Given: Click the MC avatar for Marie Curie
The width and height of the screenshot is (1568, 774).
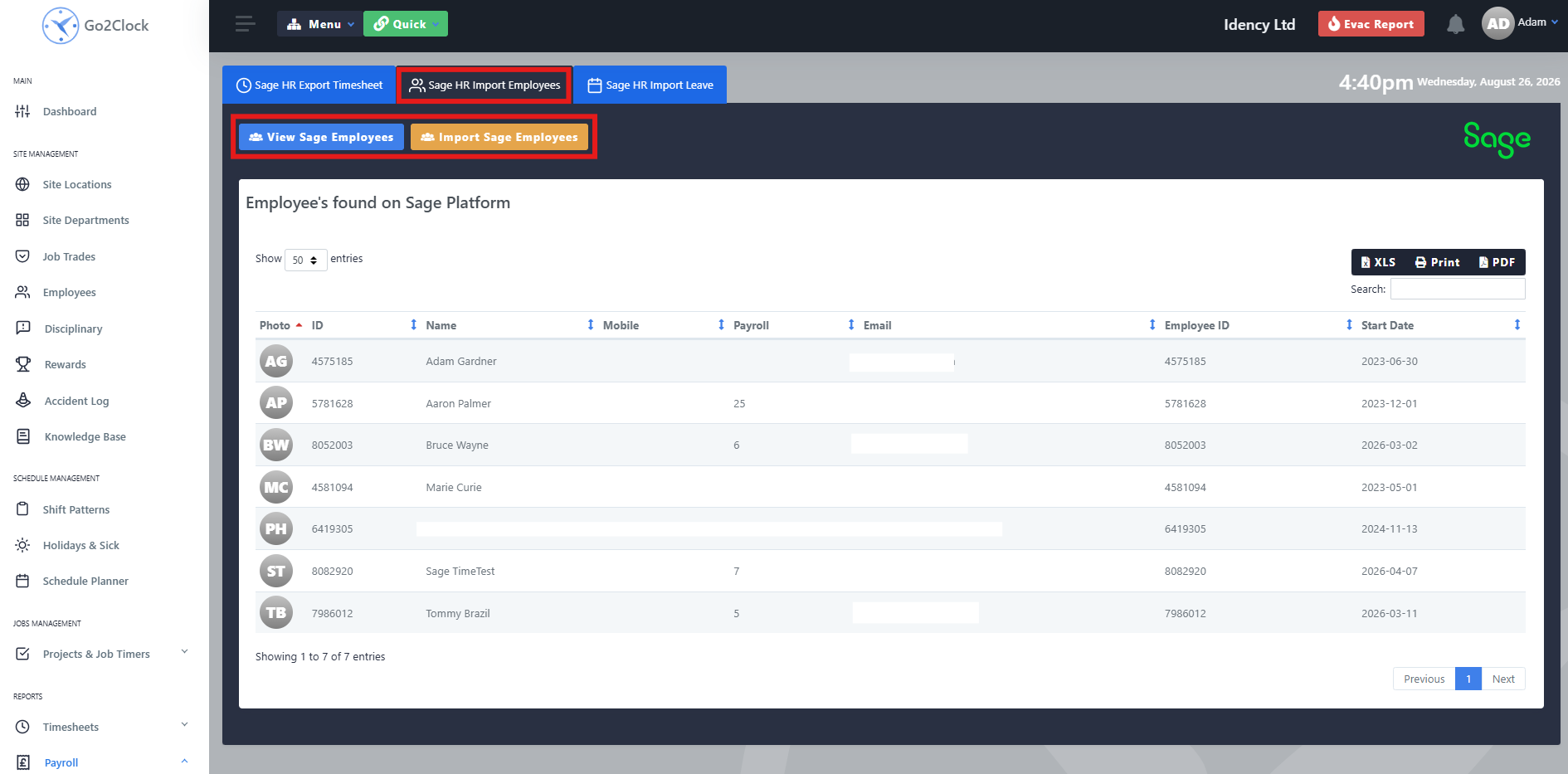Looking at the screenshot, I should (276, 487).
